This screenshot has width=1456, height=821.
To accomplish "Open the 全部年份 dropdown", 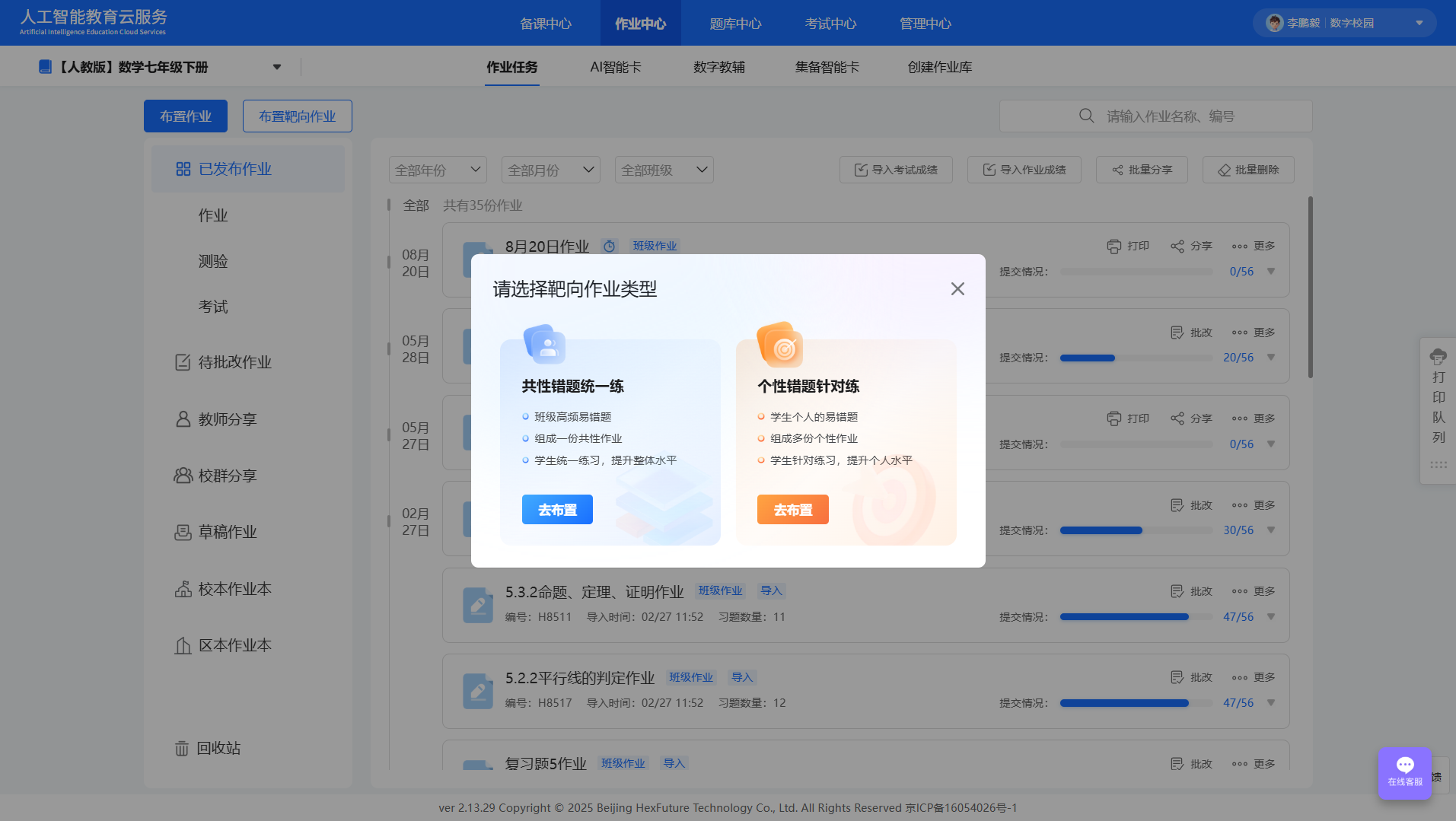I will coord(437,169).
